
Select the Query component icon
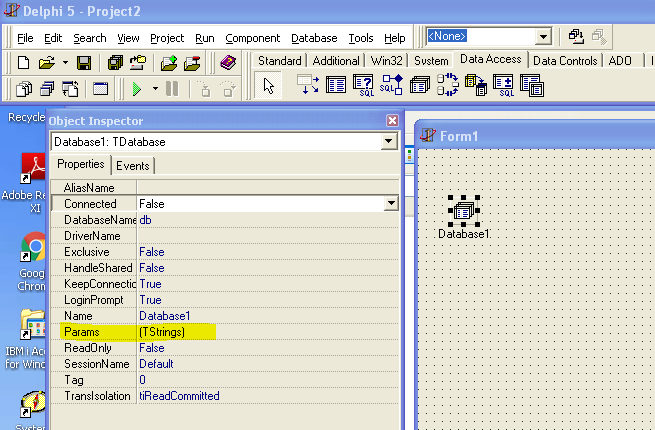(x=363, y=85)
